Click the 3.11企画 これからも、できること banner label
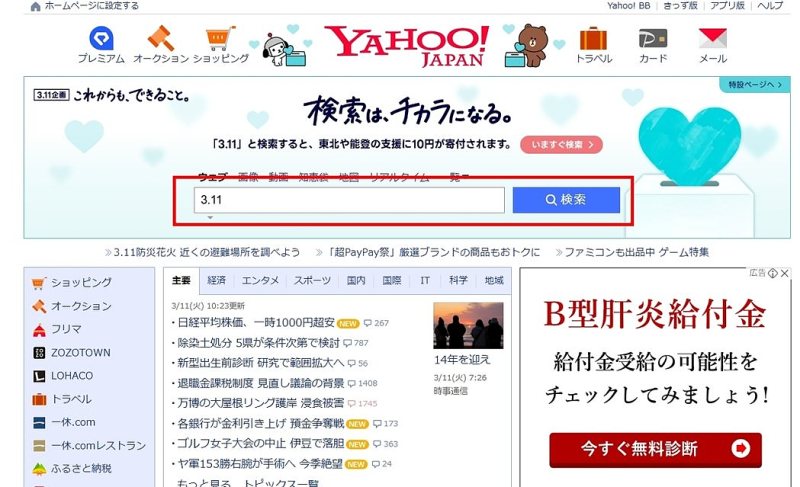 point(111,95)
